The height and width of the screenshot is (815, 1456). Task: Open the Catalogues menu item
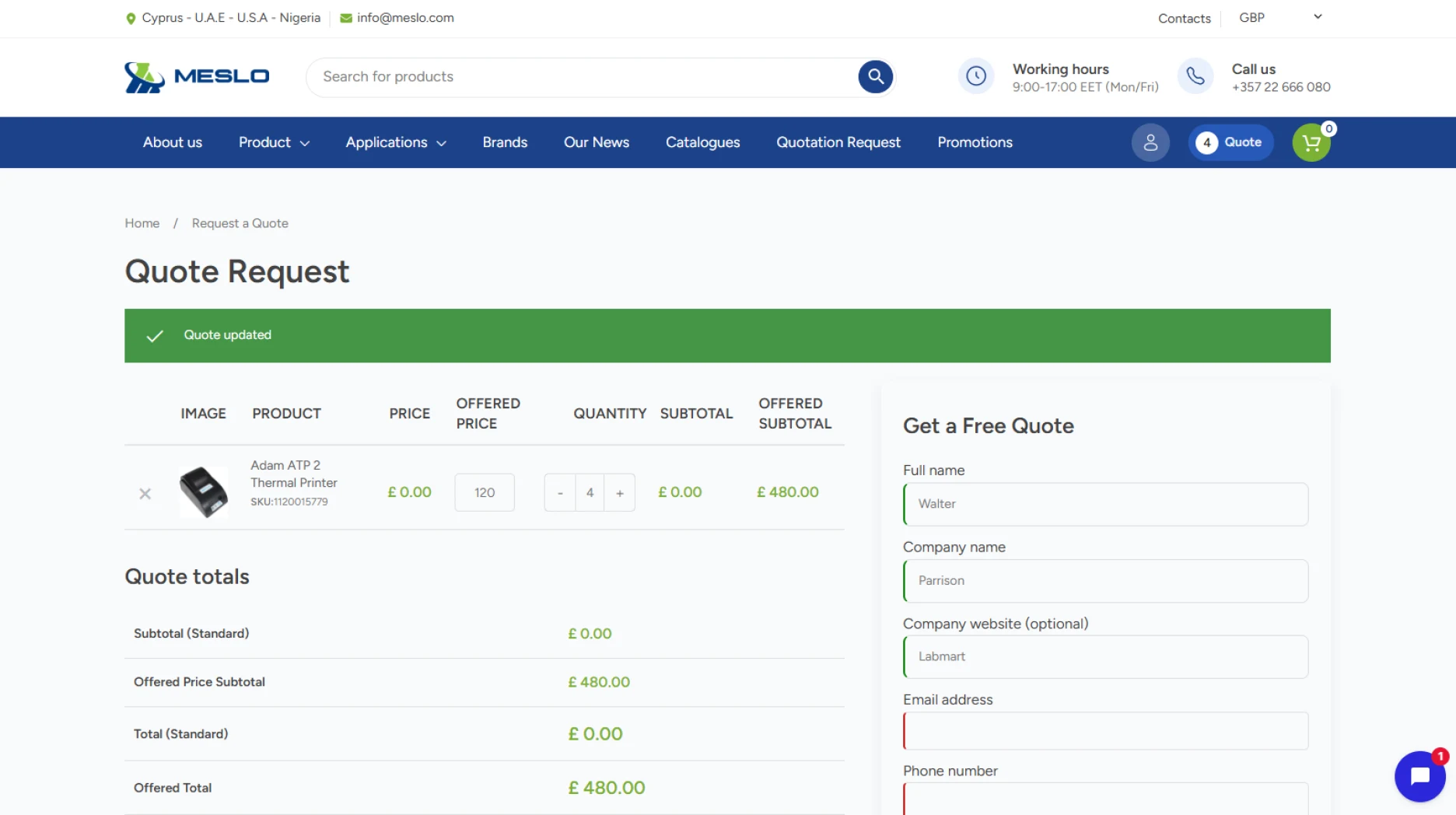click(703, 142)
